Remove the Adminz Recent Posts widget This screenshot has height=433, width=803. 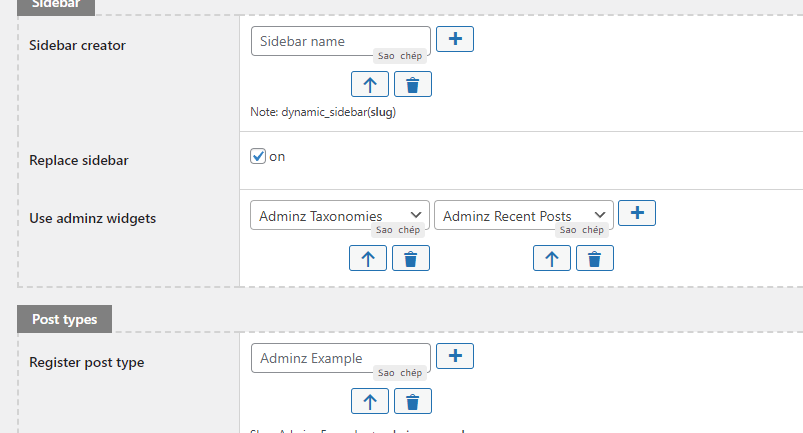(x=595, y=259)
